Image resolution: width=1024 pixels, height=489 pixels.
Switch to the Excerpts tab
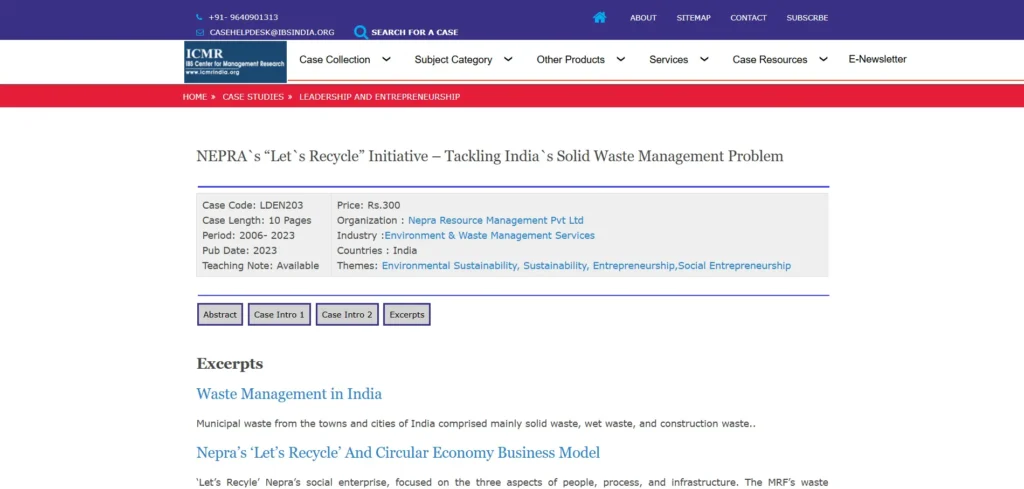point(407,314)
